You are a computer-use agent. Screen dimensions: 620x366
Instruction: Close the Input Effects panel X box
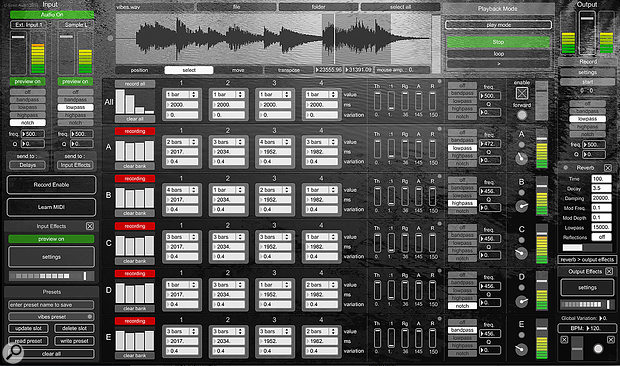point(90,226)
